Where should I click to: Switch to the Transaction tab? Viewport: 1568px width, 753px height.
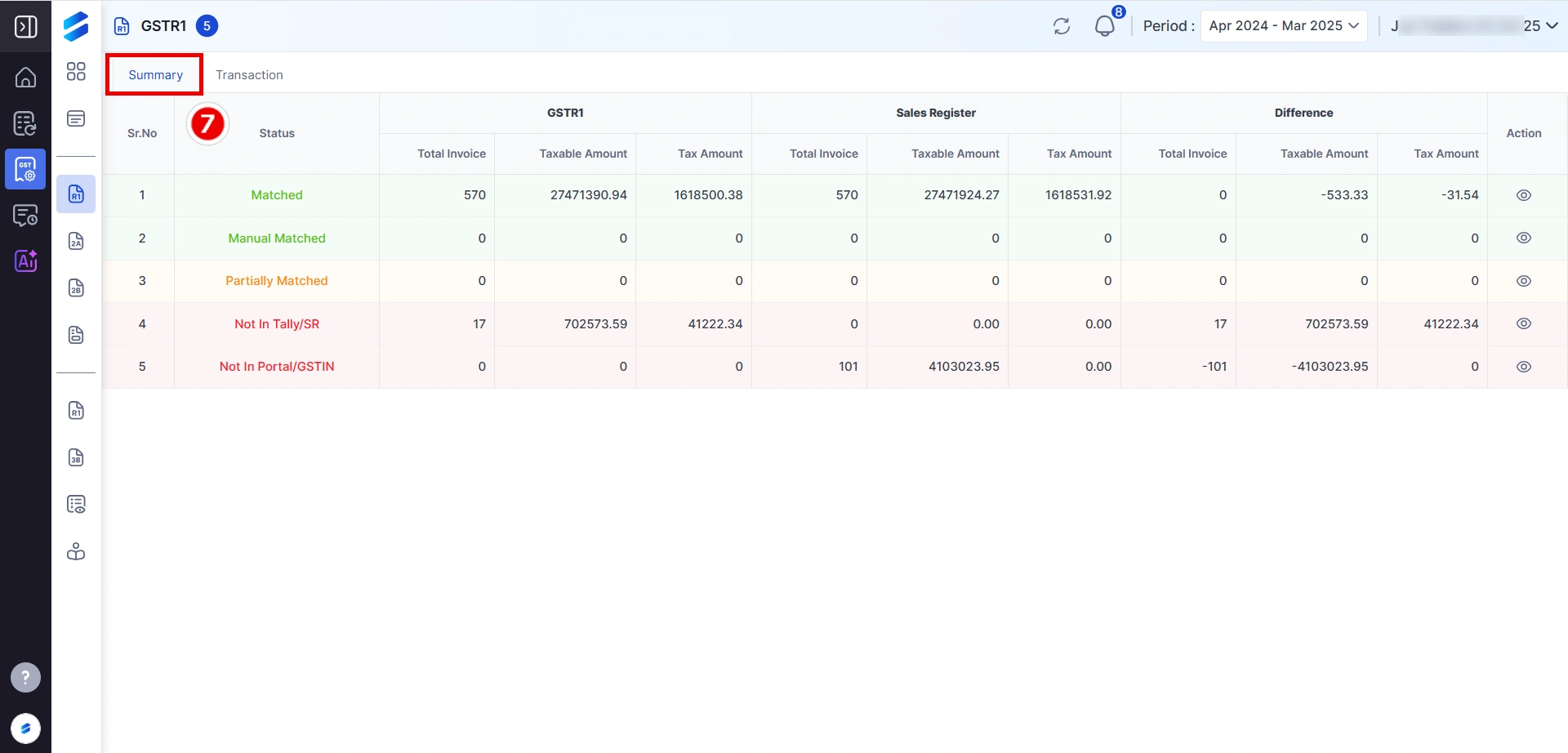[249, 75]
